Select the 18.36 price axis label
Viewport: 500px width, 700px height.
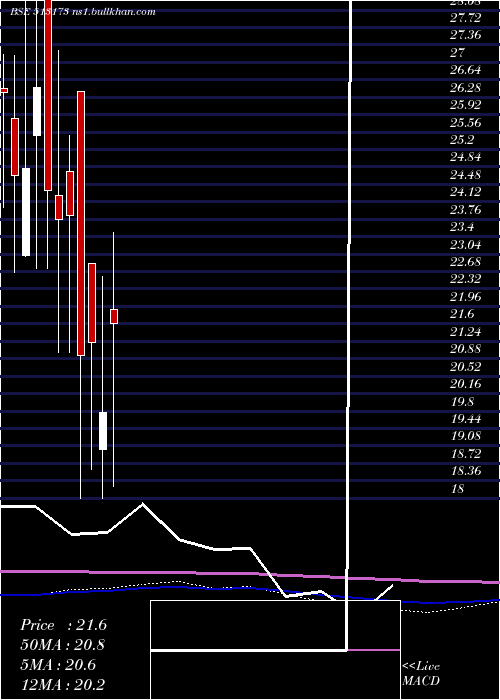[466, 471]
